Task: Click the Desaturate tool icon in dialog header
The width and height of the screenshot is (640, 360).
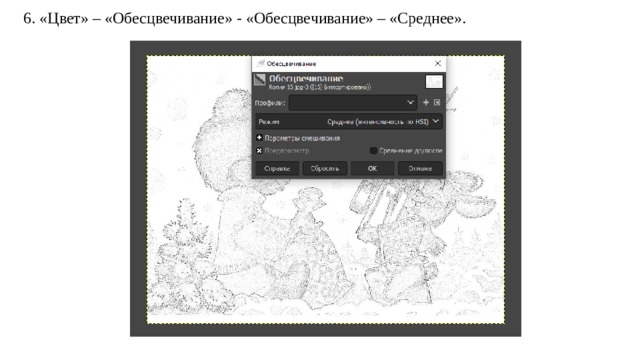Action: (260, 80)
